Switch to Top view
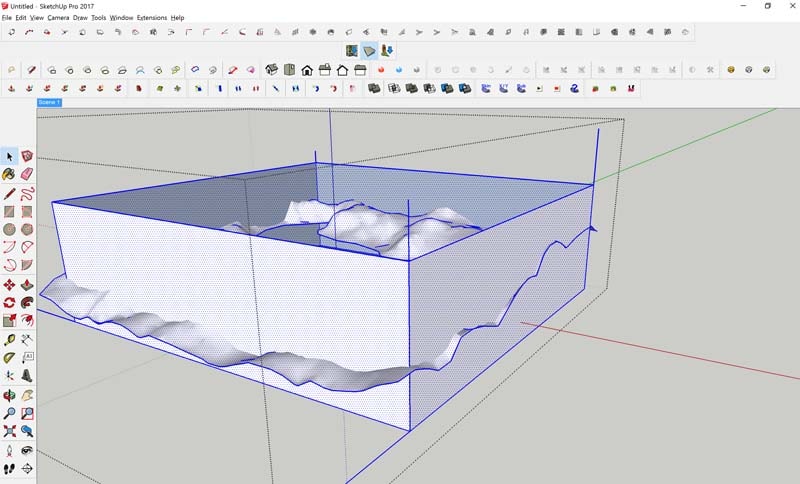Screen dimensions: 800x484 coord(289,70)
